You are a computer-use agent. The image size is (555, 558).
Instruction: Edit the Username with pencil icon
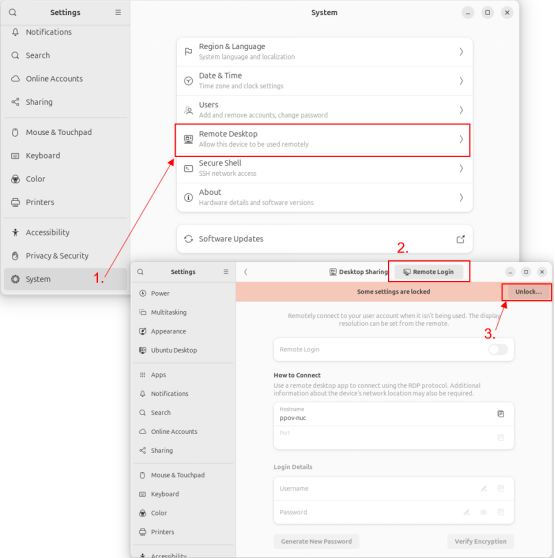[484, 489]
